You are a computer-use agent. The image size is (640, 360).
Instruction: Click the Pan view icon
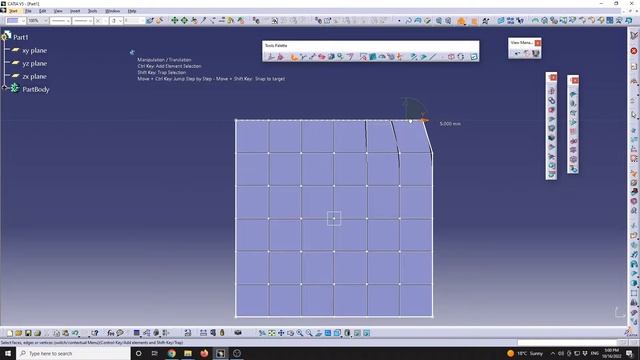(x=281, y=333)
